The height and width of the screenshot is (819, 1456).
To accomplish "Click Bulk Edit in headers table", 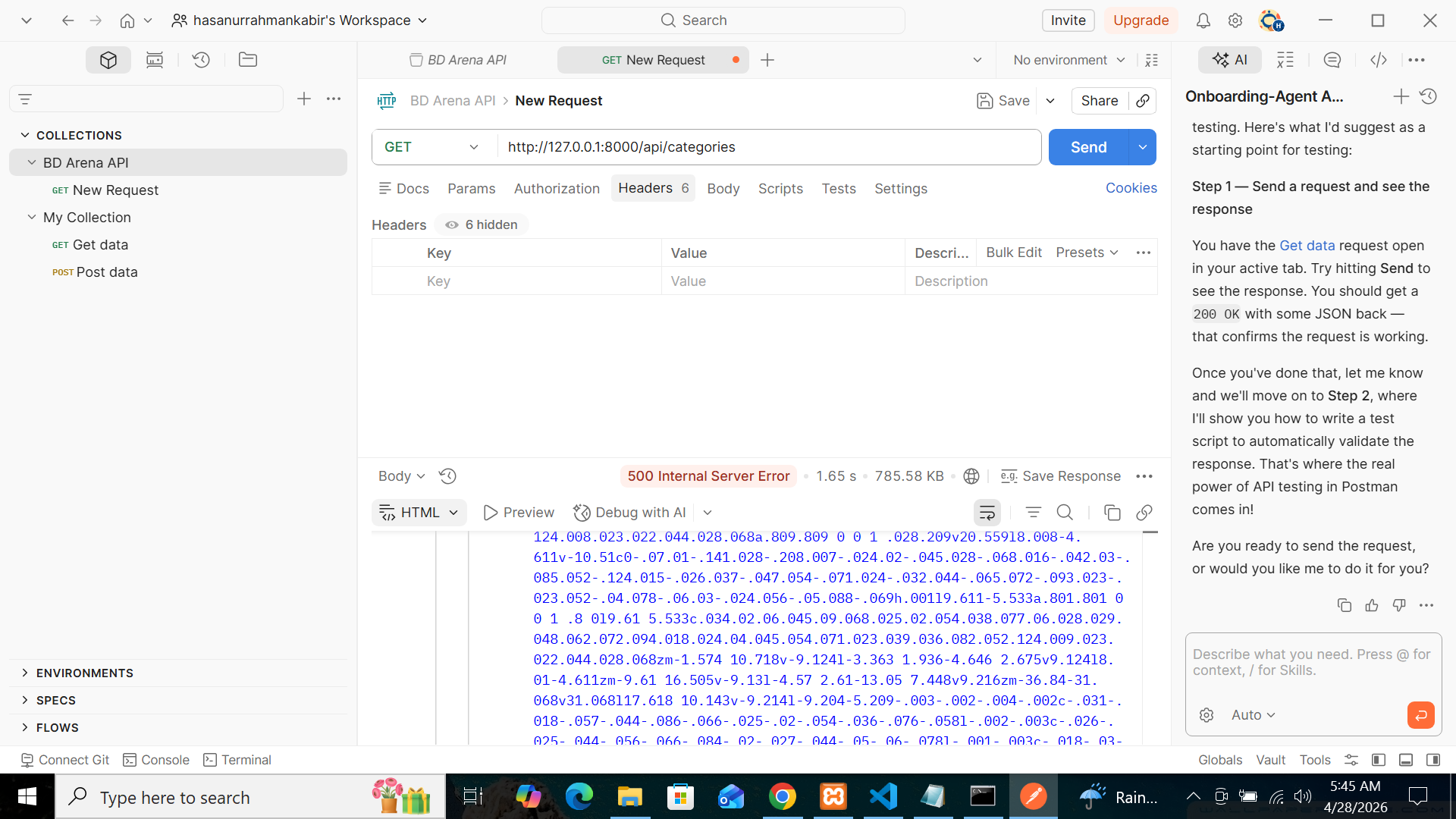I will [1014, 253].
